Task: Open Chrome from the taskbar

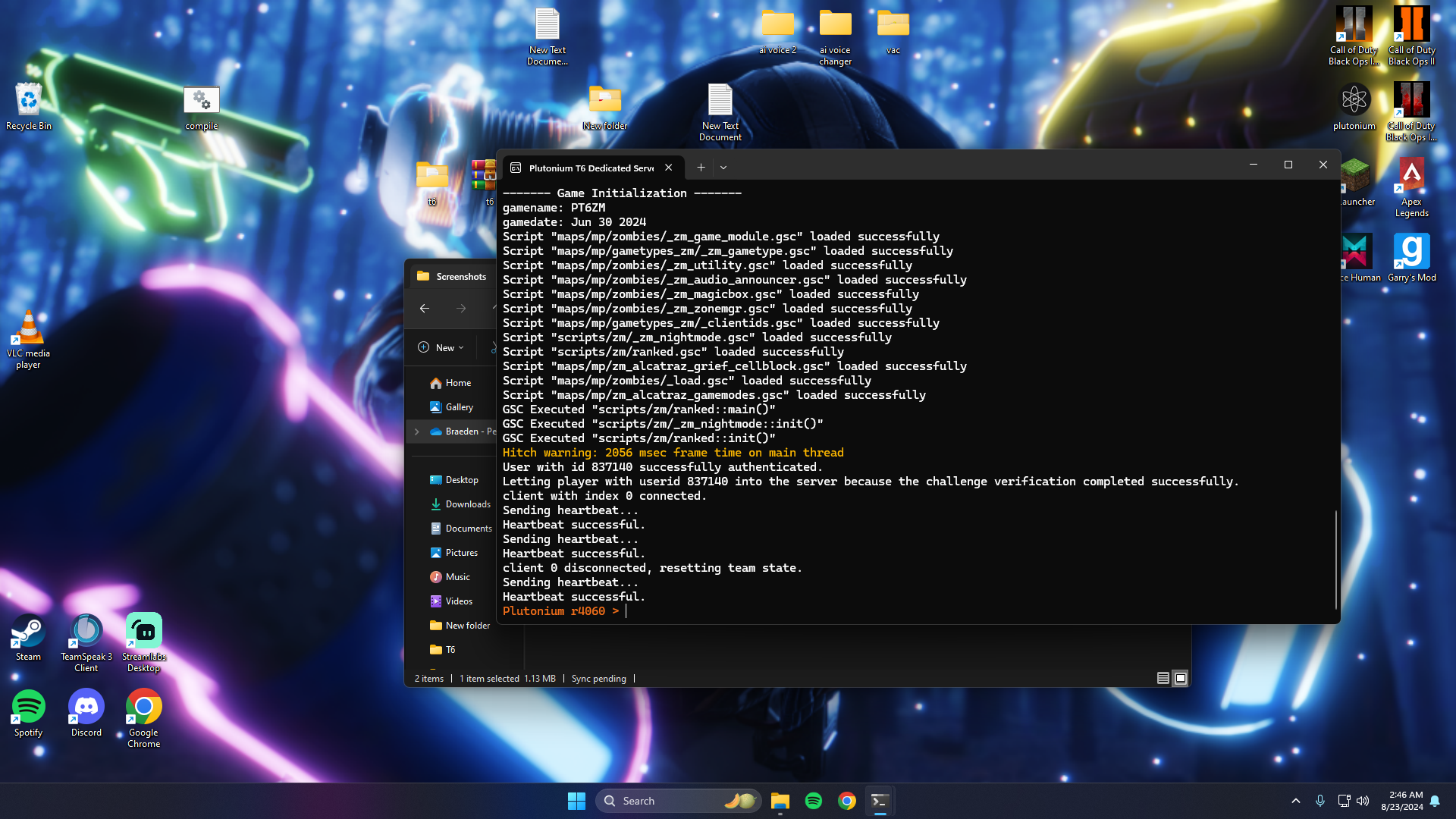Action: point(846,801)
